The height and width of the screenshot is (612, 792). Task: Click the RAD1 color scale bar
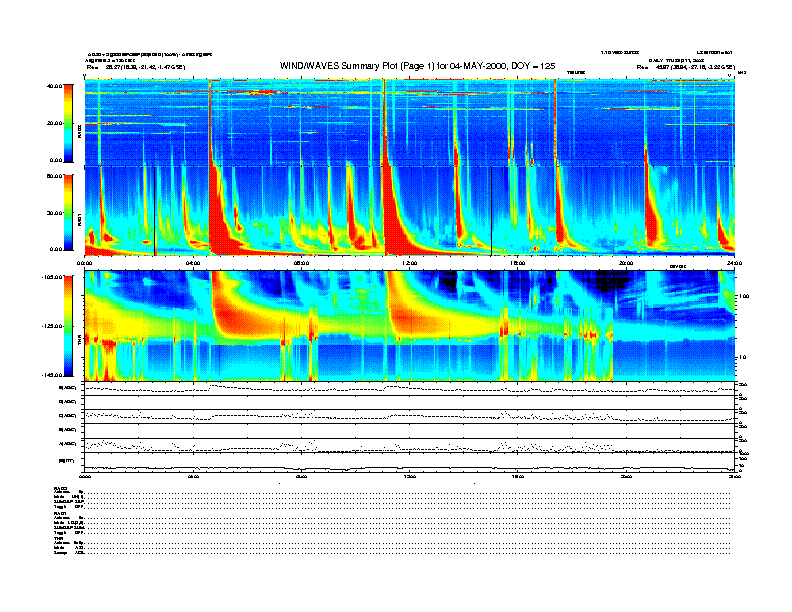click(68, 213)
